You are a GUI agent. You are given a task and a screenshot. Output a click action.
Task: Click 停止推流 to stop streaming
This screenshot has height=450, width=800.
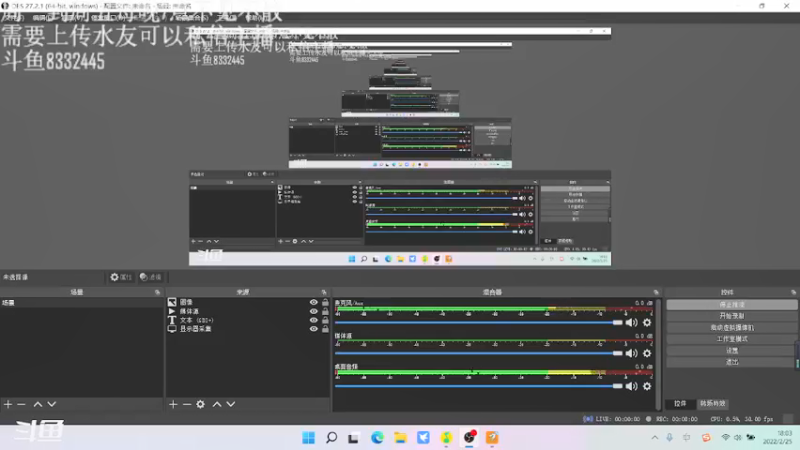pos(732,305)
